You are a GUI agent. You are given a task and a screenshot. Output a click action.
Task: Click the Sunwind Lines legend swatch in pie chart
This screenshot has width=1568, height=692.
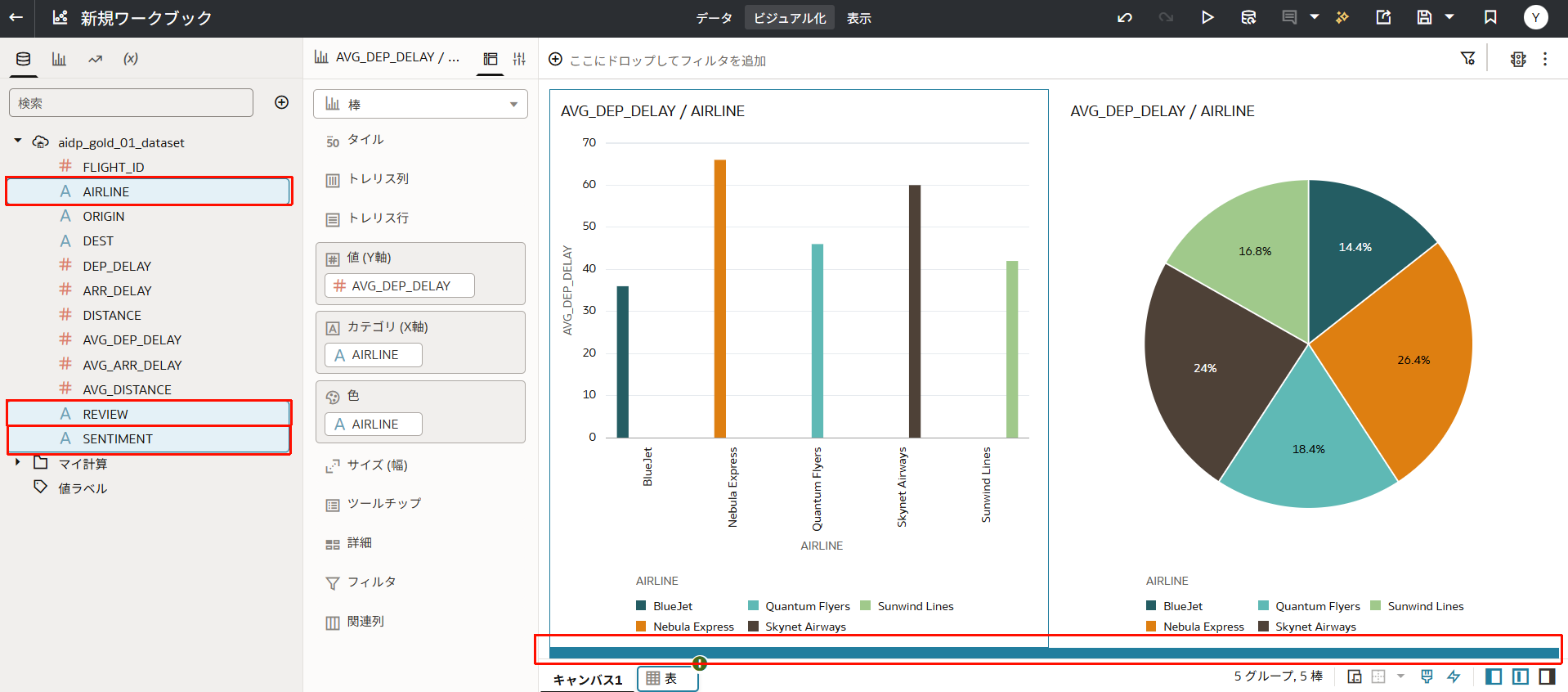pos(1375,606)
